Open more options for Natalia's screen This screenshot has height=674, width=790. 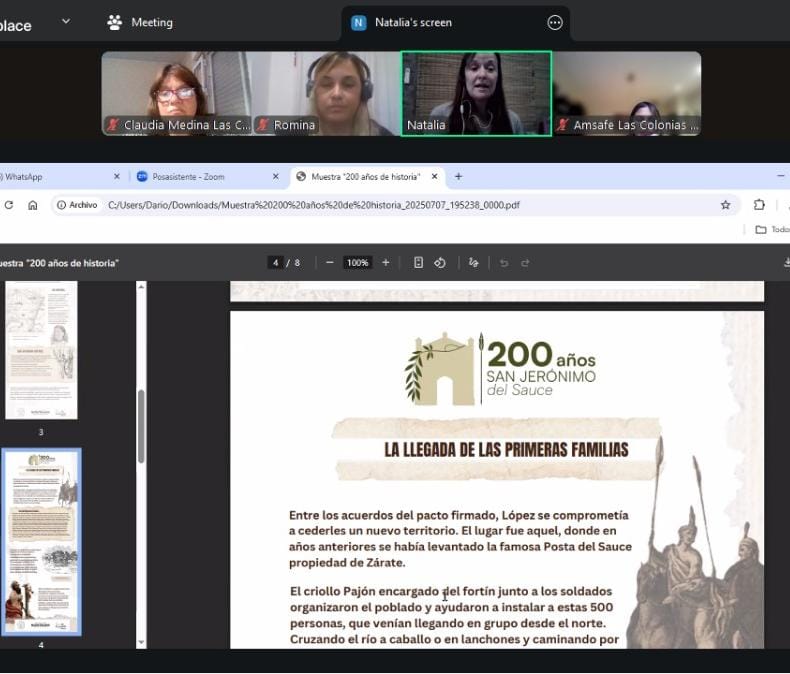tap(555, 22)
